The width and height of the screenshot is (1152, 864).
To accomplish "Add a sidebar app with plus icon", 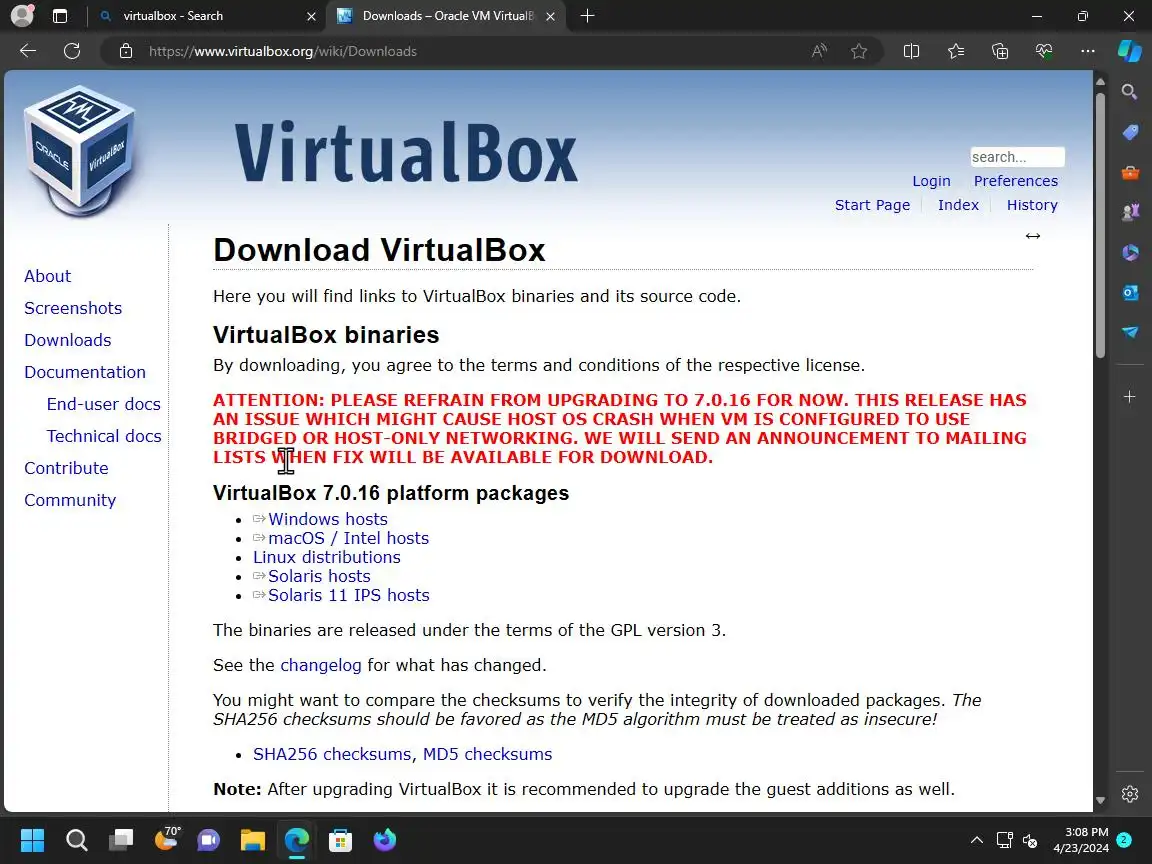I will click(x=1130, y=397).
